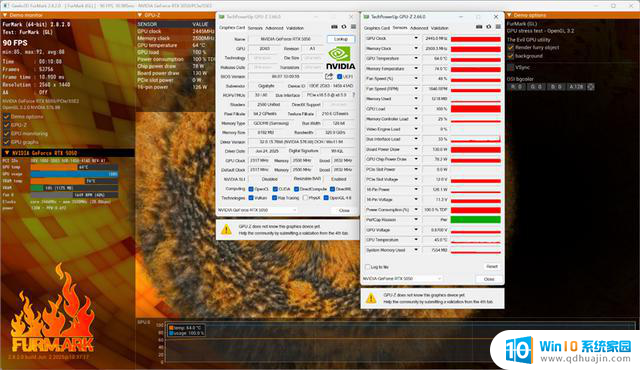The height and width of the screenshot is (370, 640).
Task: Open the GPU Temperature sensor dropdown arrow
Action: coord(416,58)
